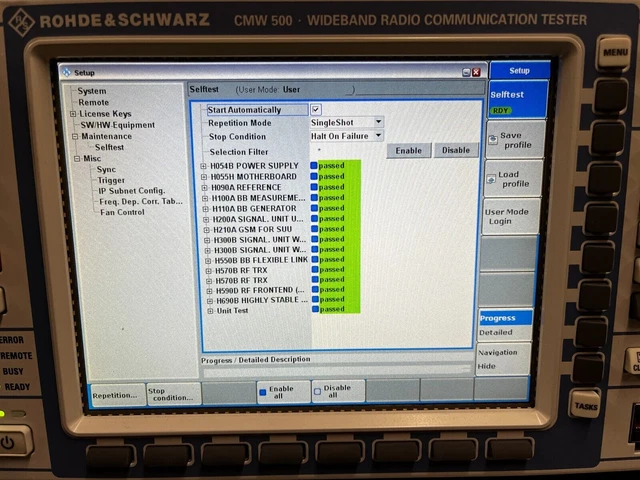Expand the License Keys tree node

click(73, 114)
